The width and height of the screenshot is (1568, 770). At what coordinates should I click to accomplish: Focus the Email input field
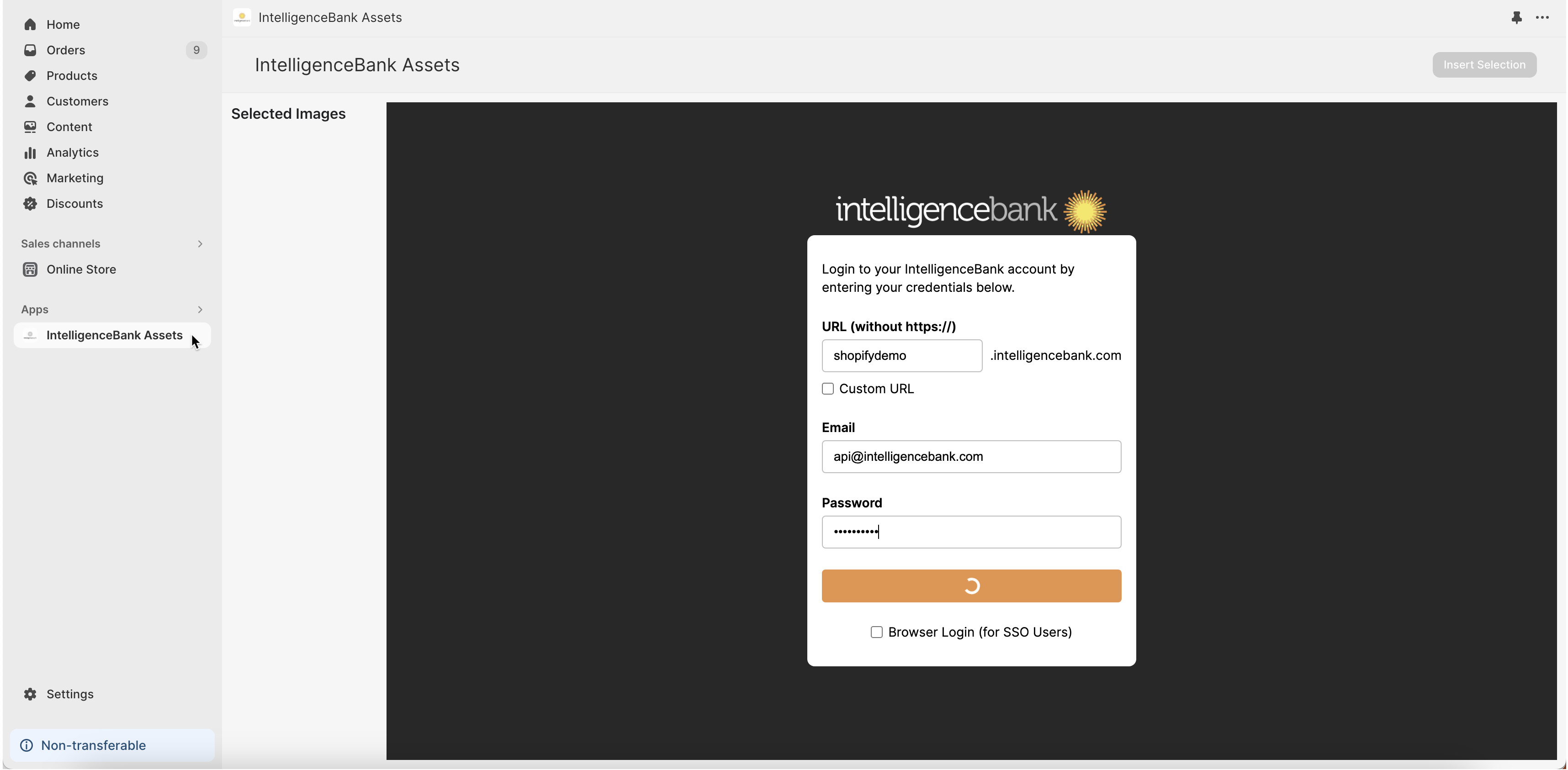(971, 457)
